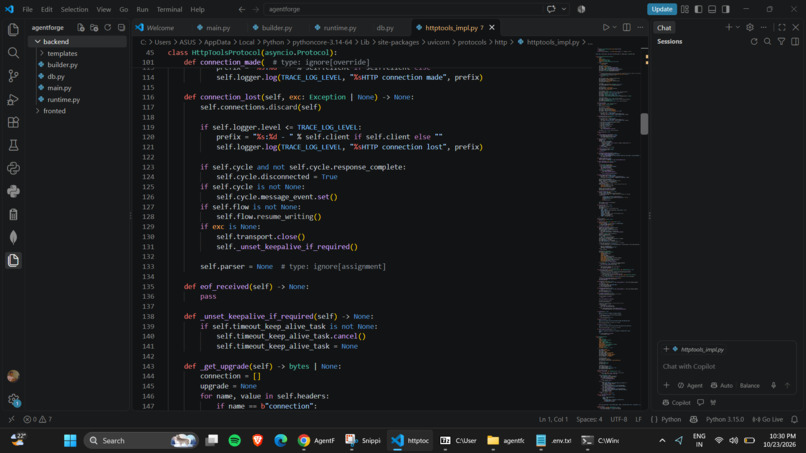Viewport: 806px width, 453px height.
Task: Open main.py in explorer
Action: [59, 88]
